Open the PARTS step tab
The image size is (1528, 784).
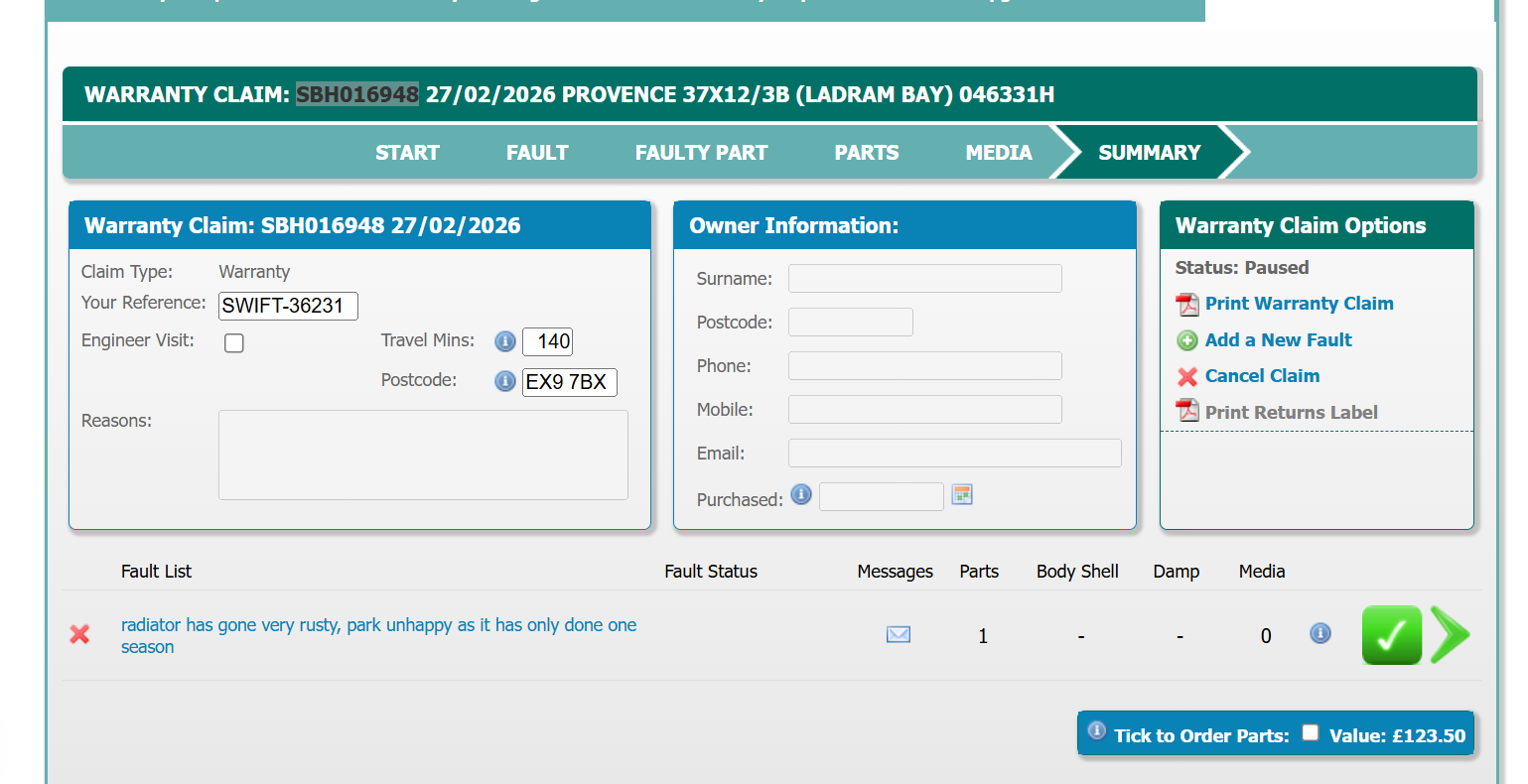(866, 153)
